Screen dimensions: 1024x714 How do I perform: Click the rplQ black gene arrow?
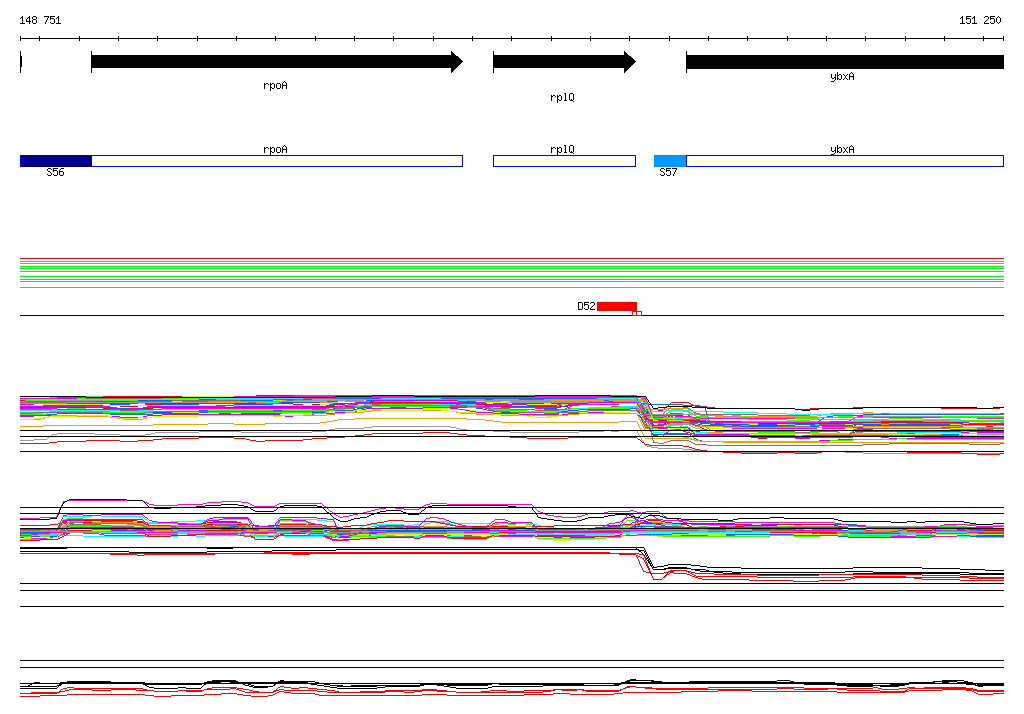pos(564,62)
